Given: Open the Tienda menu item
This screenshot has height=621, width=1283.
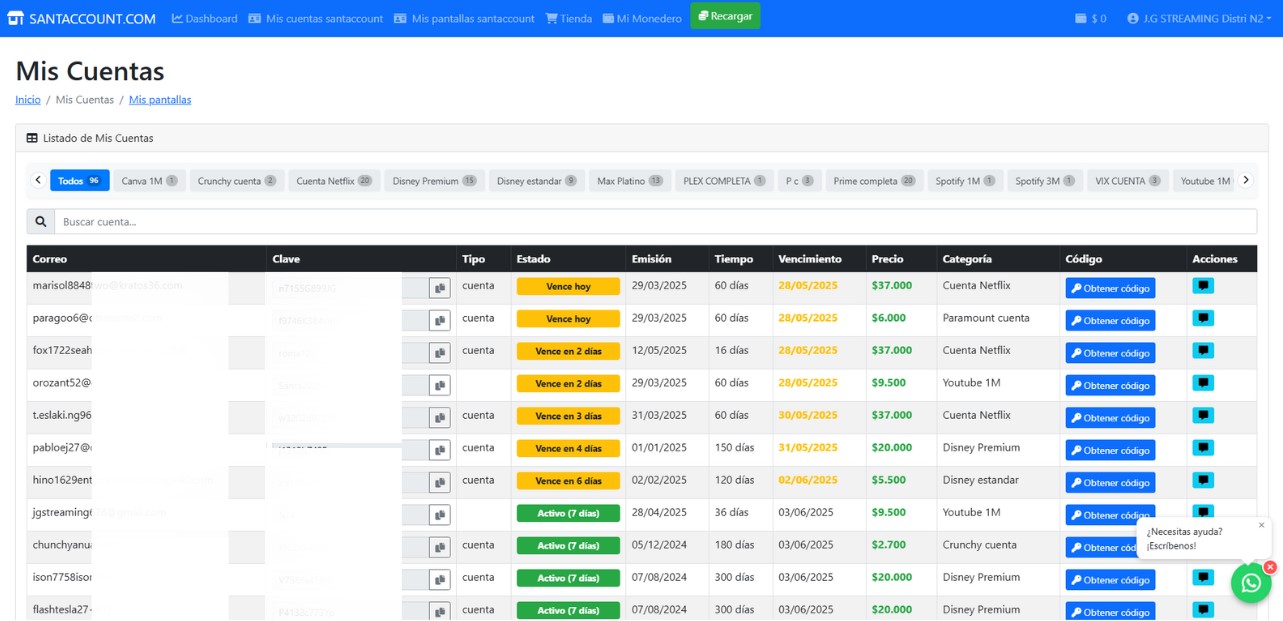Looking at the screenshot, I should (x=568, y=18).
